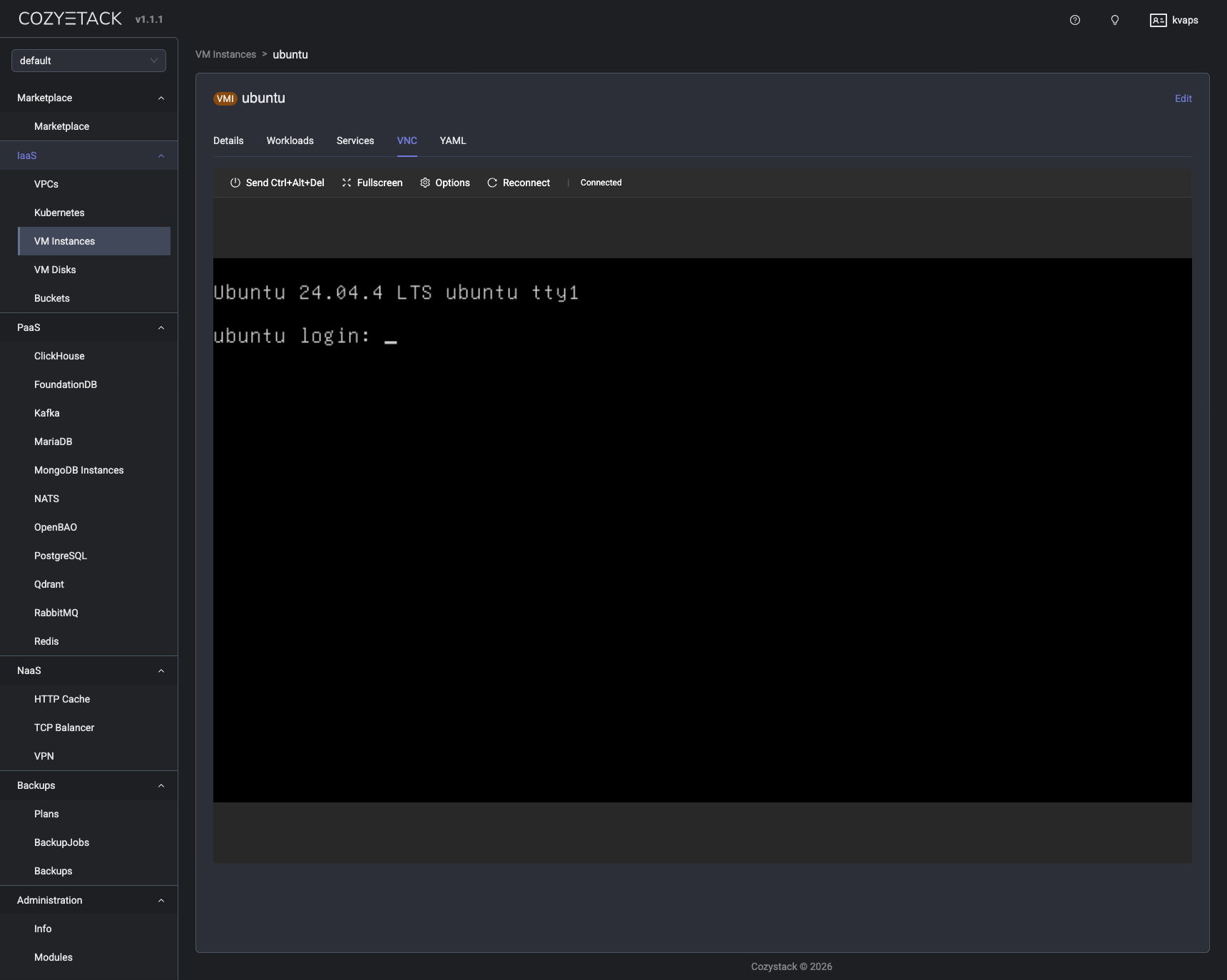The image size is (1227, 980).
Task: Collapse the IaaS sidebar section
Action: tap(161, 156)
